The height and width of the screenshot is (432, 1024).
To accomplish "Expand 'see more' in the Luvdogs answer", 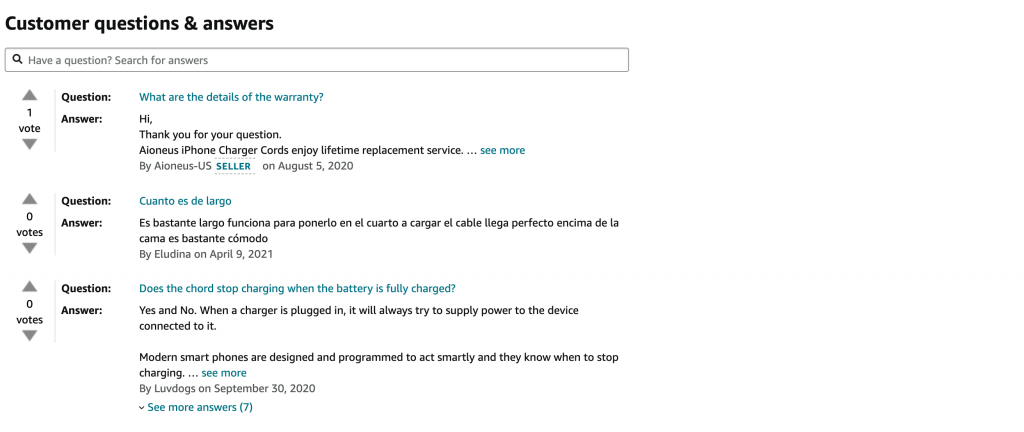I will point(224,373).
